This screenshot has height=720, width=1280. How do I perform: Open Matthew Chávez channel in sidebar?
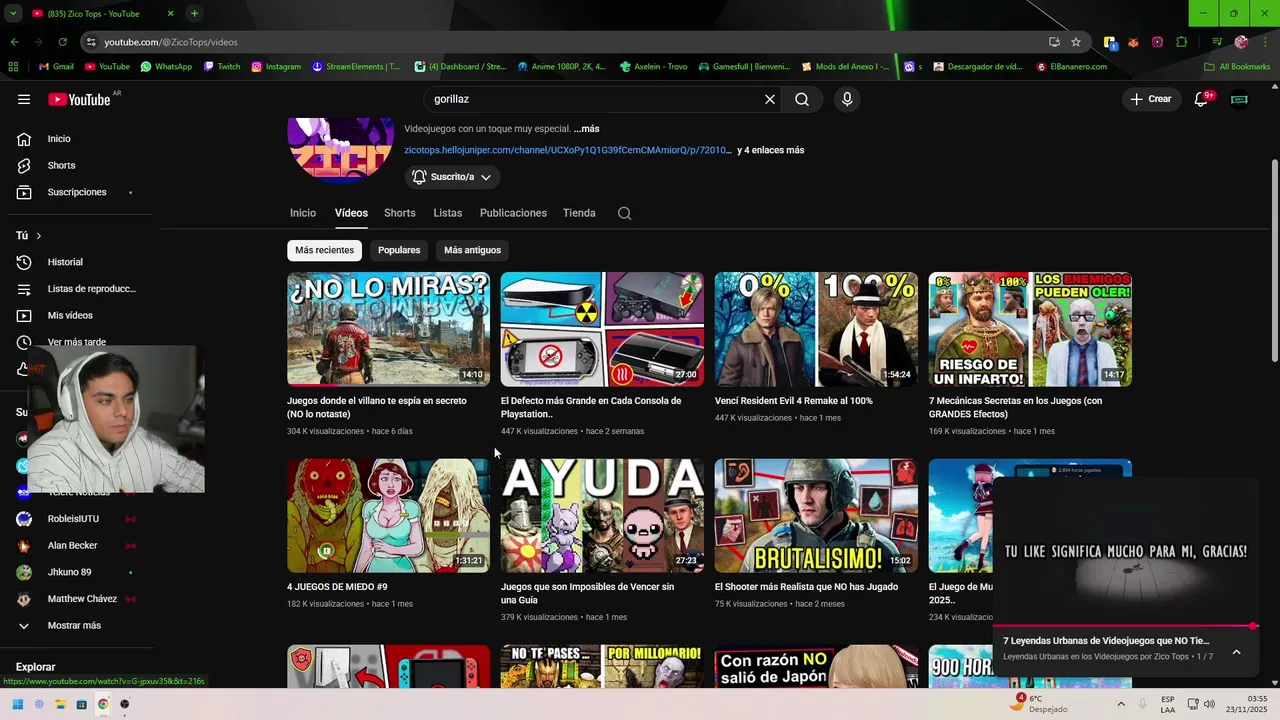coord(80,599)
